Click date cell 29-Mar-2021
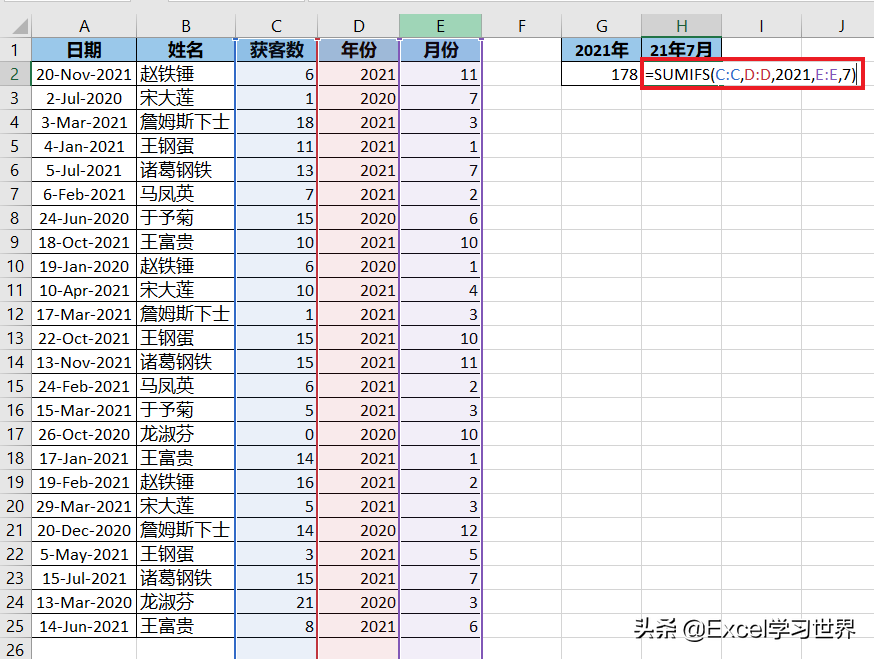Image resolution: width=874 pixels, height=659 pixels. coord(84,506)
